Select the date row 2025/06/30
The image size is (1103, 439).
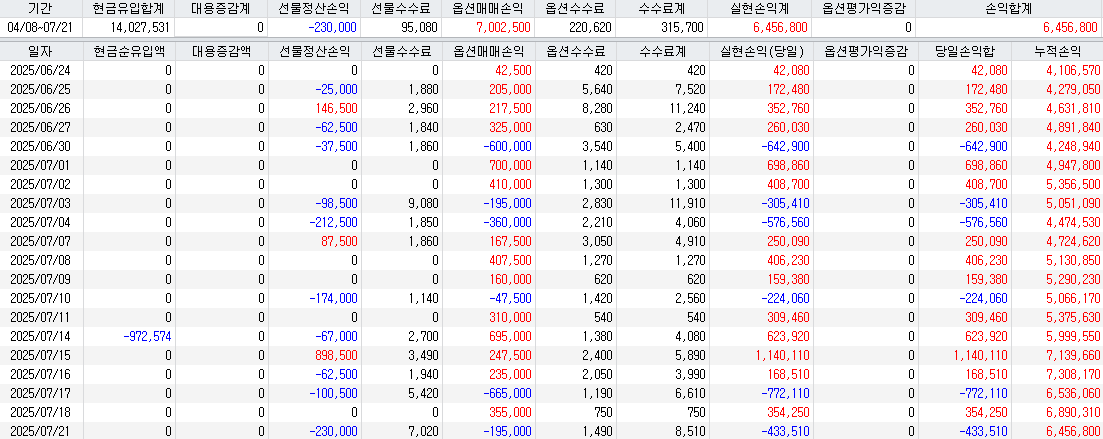pyautogui.click(x=41, y=146)
